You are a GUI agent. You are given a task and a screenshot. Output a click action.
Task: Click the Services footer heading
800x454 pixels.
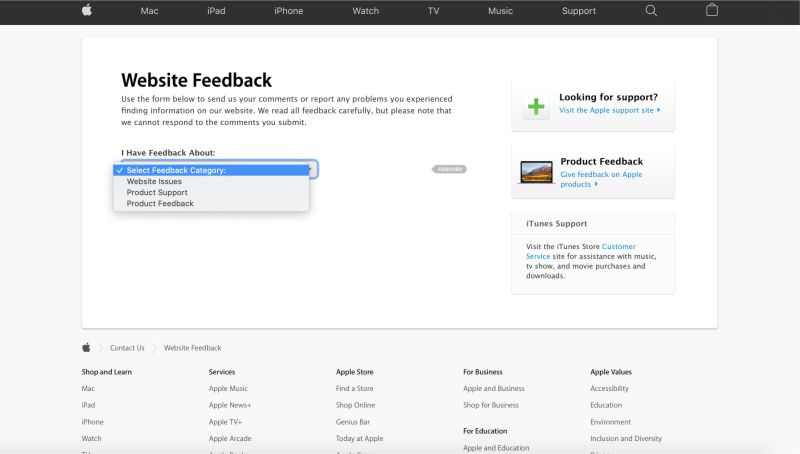pyautogui.click(x=222, y=372)
